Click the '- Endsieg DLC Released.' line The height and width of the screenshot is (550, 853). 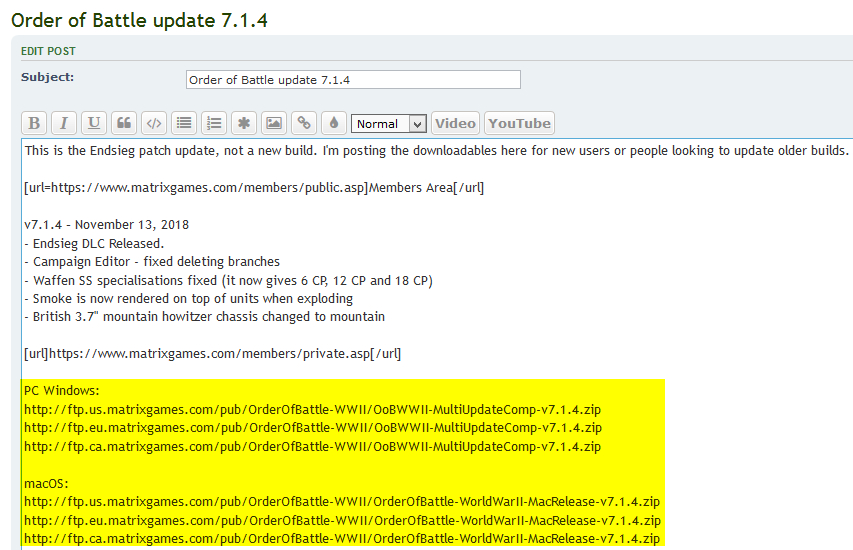[94, 243]
